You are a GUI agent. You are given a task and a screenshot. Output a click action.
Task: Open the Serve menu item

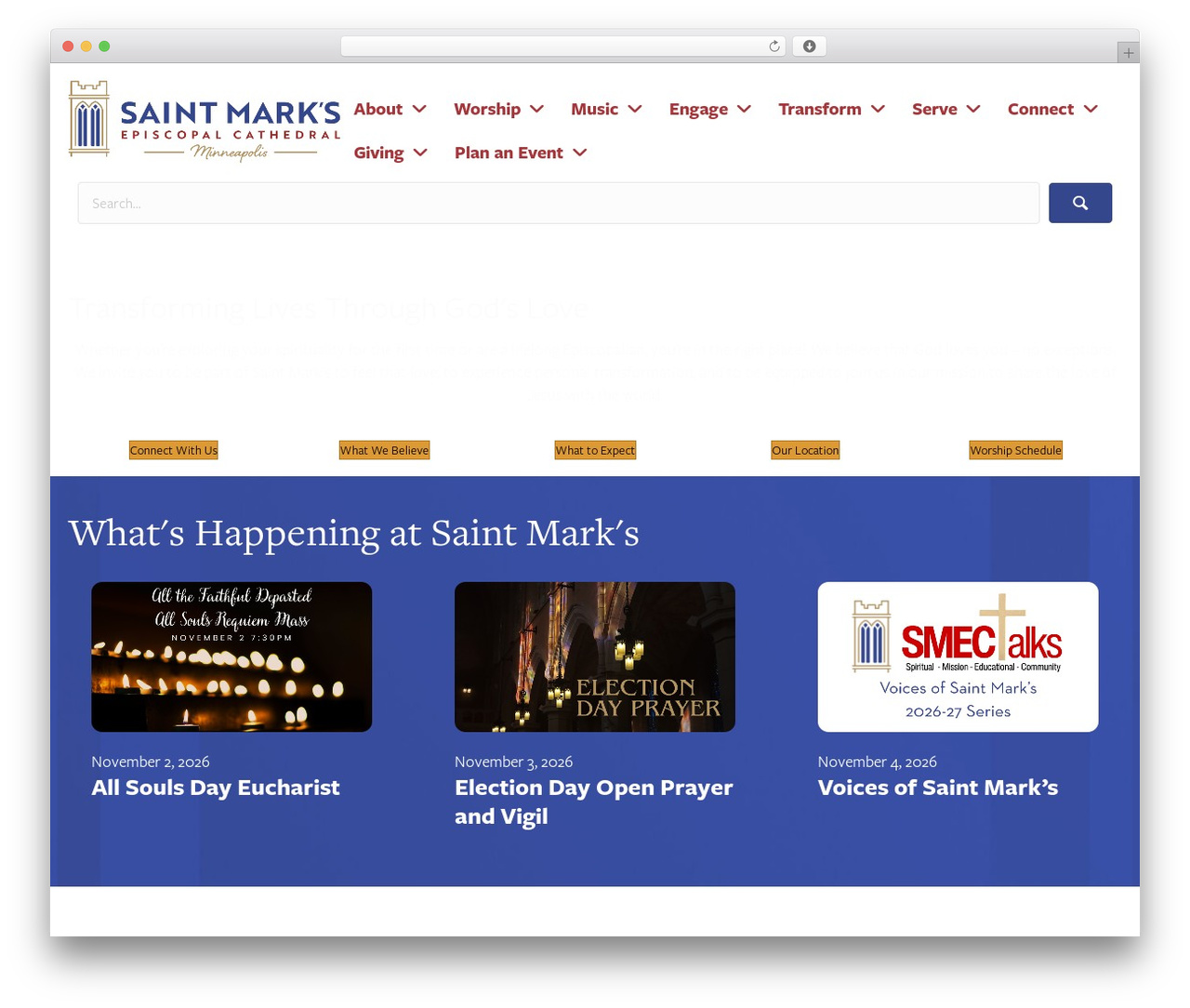click(x=934, y=109)
